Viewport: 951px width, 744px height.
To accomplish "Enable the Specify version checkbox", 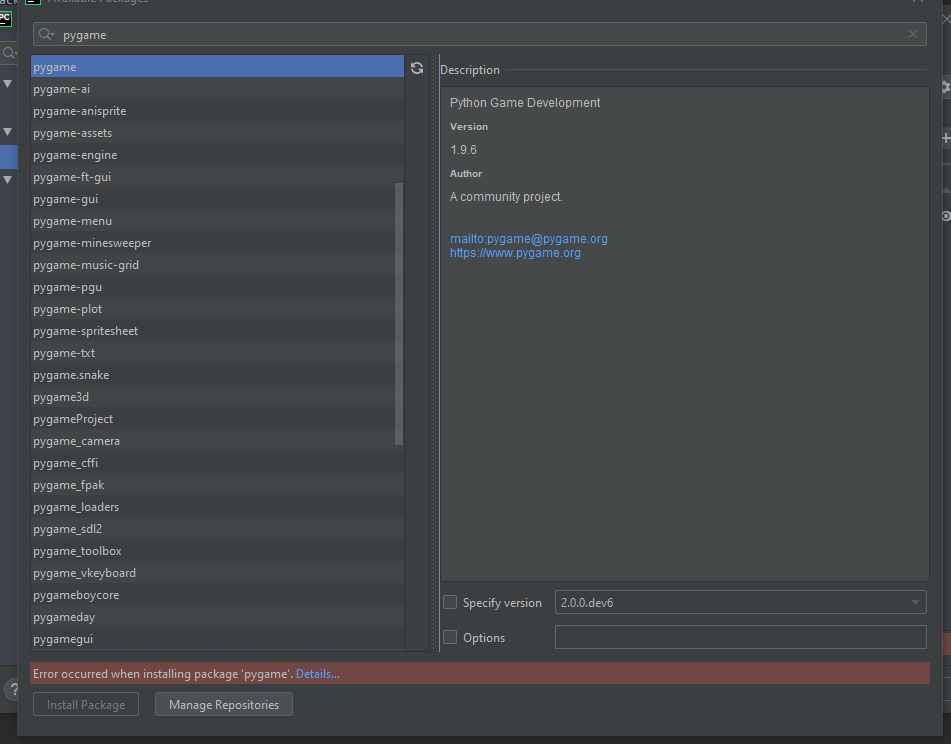I will tap(450, 603).
